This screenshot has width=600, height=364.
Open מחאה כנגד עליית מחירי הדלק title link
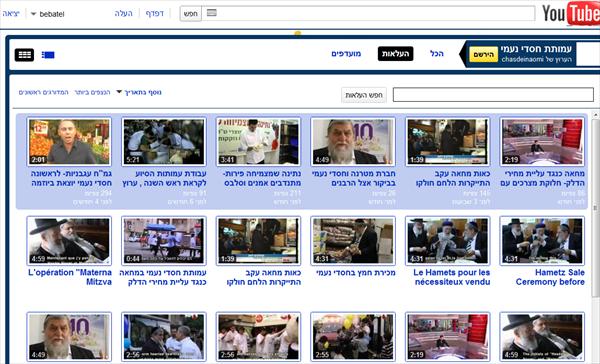click(x=543, y=178)
